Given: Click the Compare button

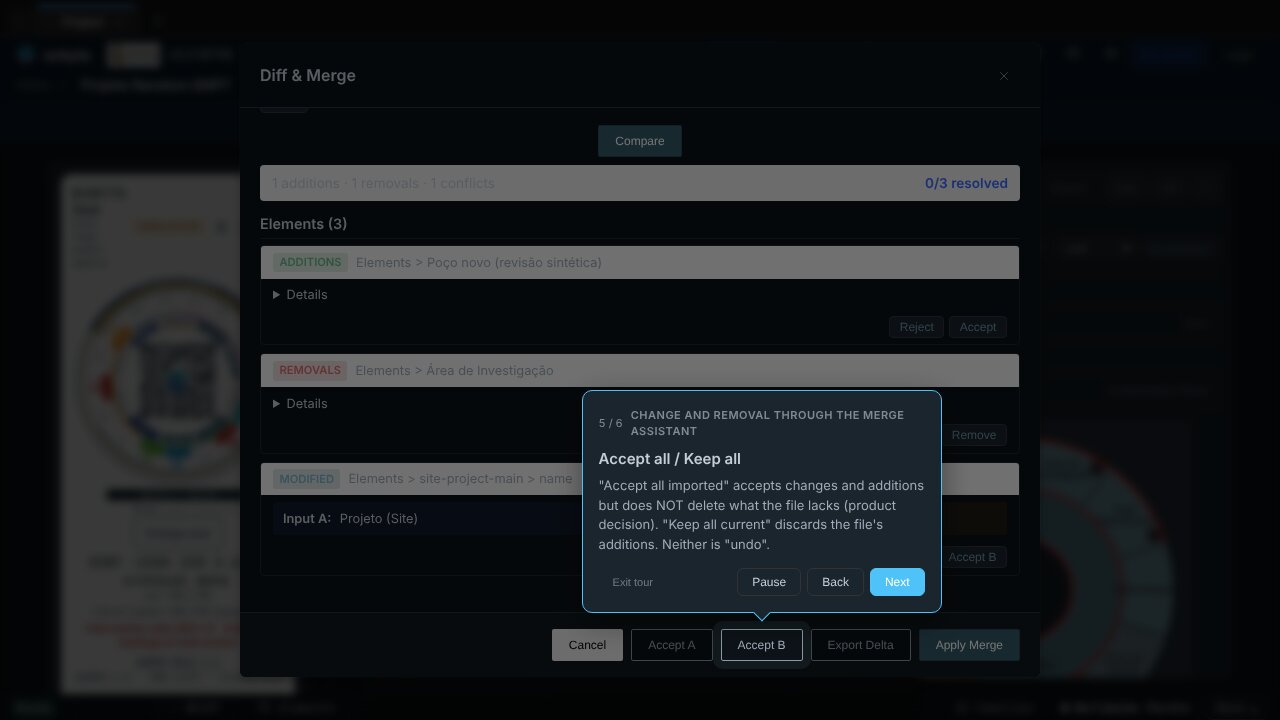Looking at the screenshot, I should tap(640, 141).
